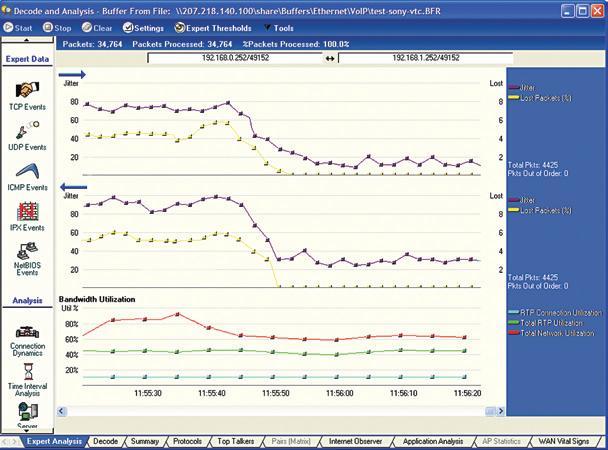Click the 192.168.0.252/49152 address field
608x450 pixels.
pos(235,58)
